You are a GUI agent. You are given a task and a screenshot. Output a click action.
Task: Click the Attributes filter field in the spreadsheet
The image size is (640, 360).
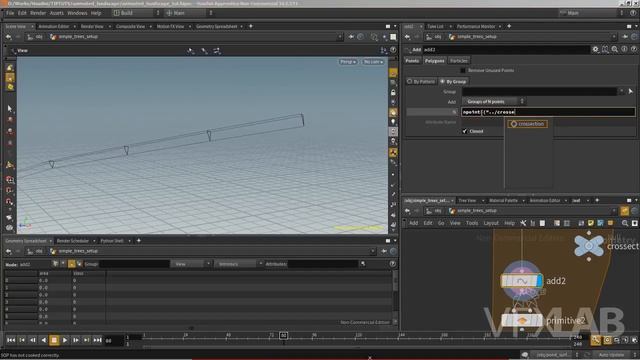click(x=322, y=264)
